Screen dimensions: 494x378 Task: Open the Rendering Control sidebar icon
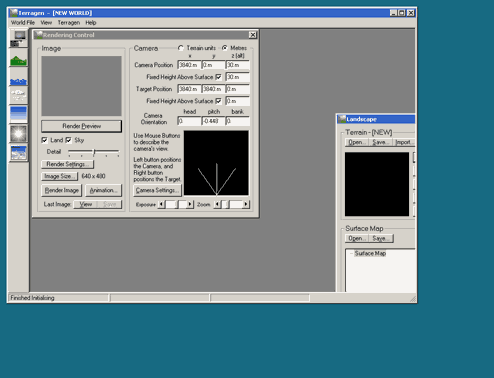point(18,39)
